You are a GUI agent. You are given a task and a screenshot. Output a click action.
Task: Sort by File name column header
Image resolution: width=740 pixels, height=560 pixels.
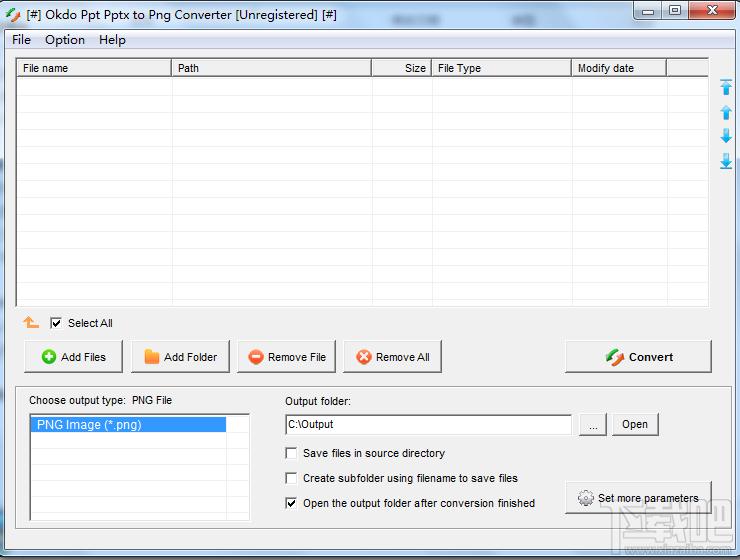point(94,68)
